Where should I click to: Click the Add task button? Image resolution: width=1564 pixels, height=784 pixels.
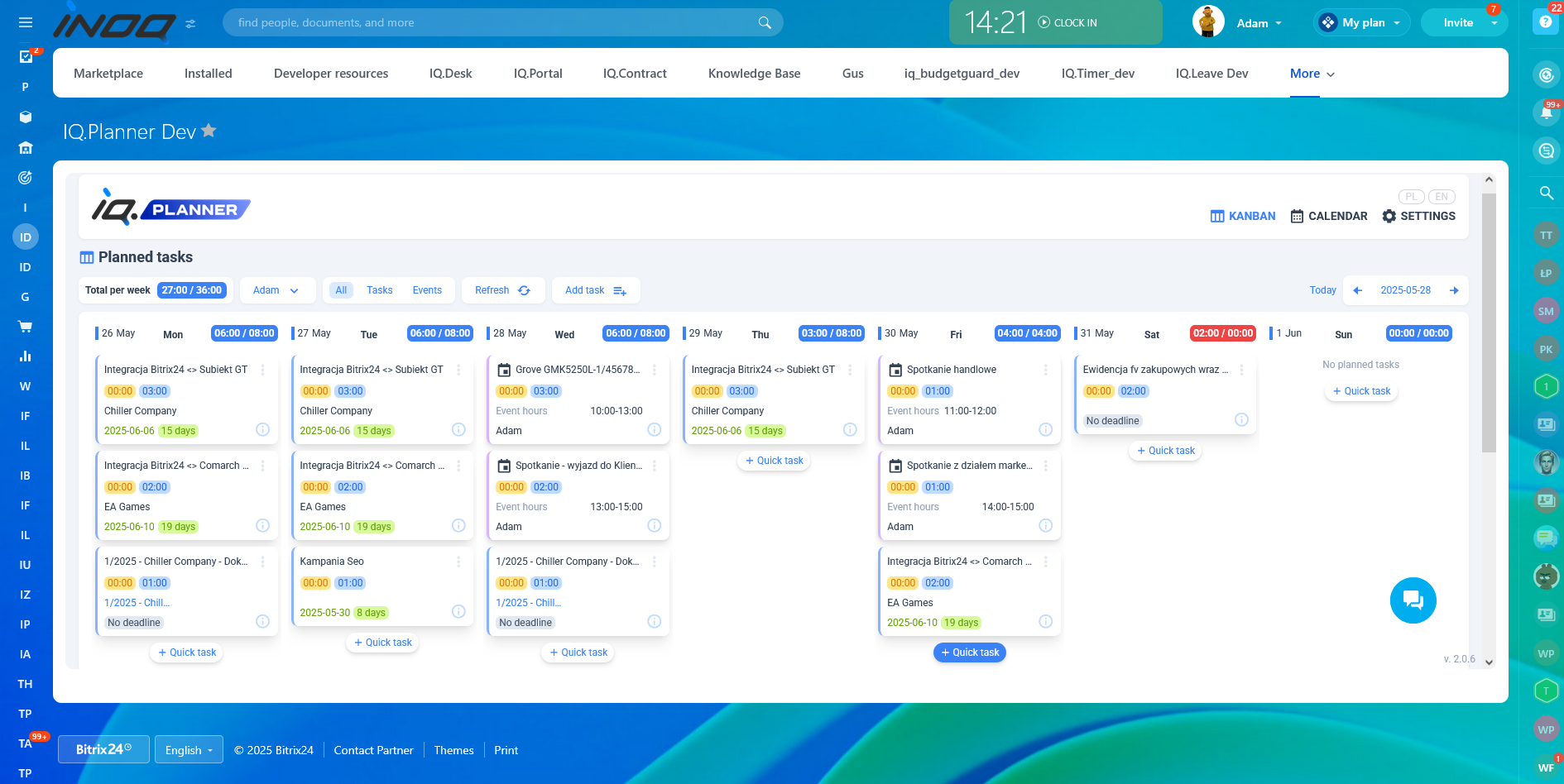tap(596, 290)
